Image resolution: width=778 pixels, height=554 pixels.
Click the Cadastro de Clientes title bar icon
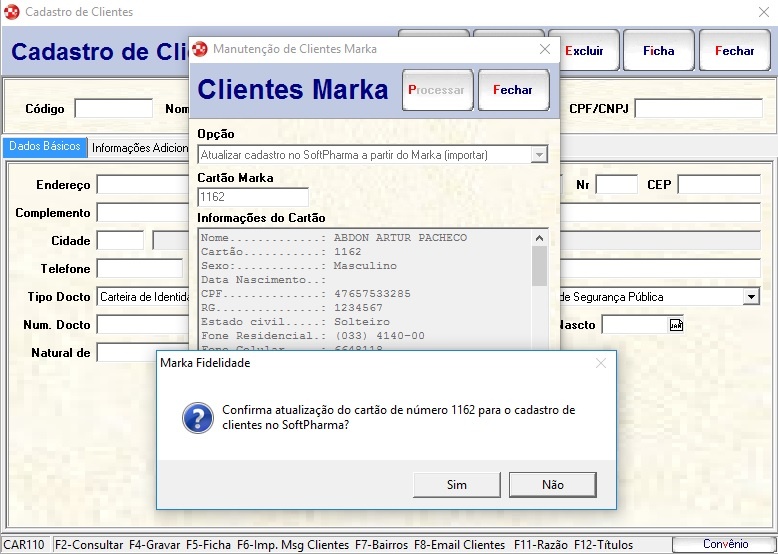[x=11, y=12]
